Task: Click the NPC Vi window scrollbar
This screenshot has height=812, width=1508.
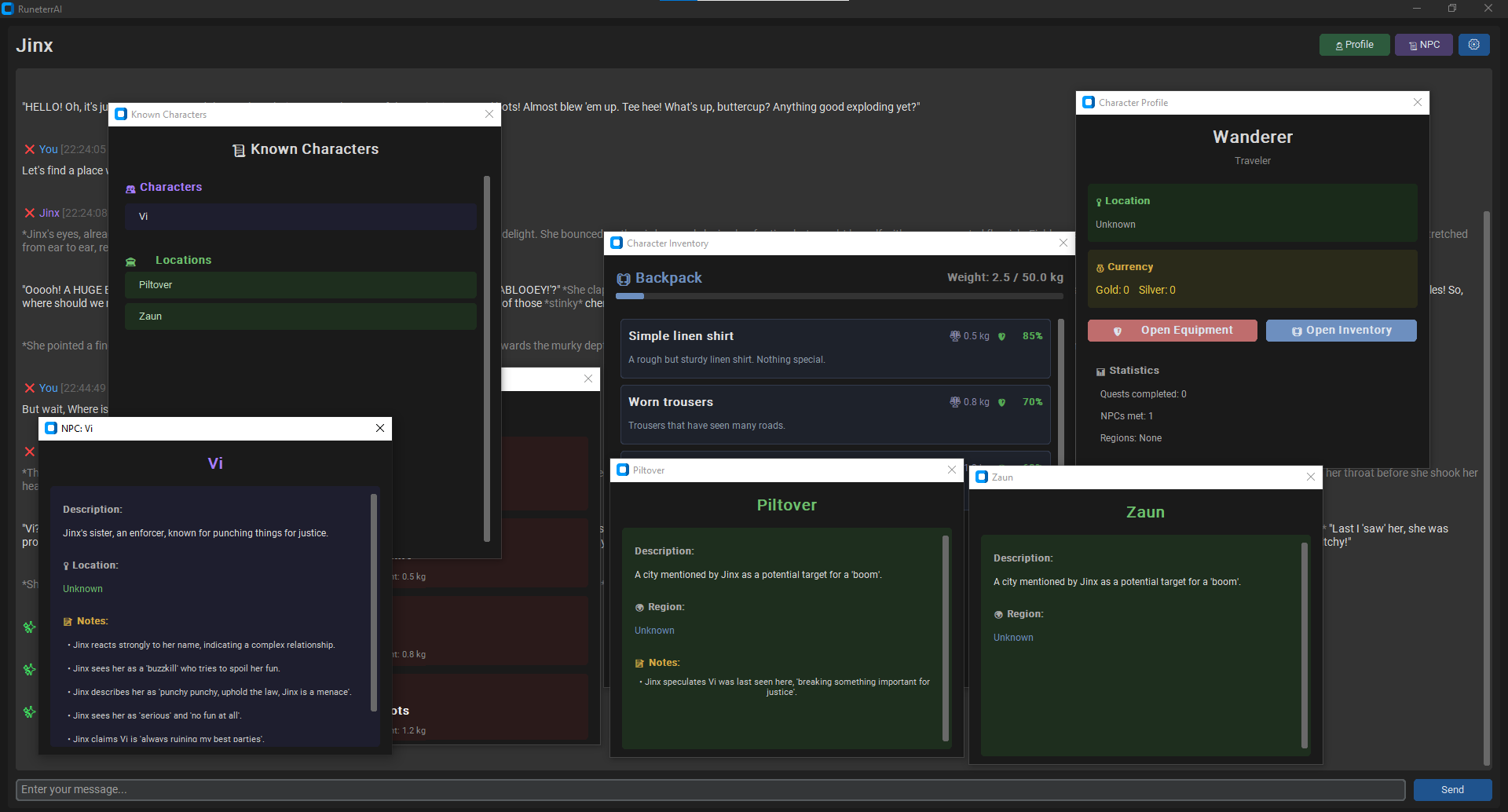Action: point(374,602)
